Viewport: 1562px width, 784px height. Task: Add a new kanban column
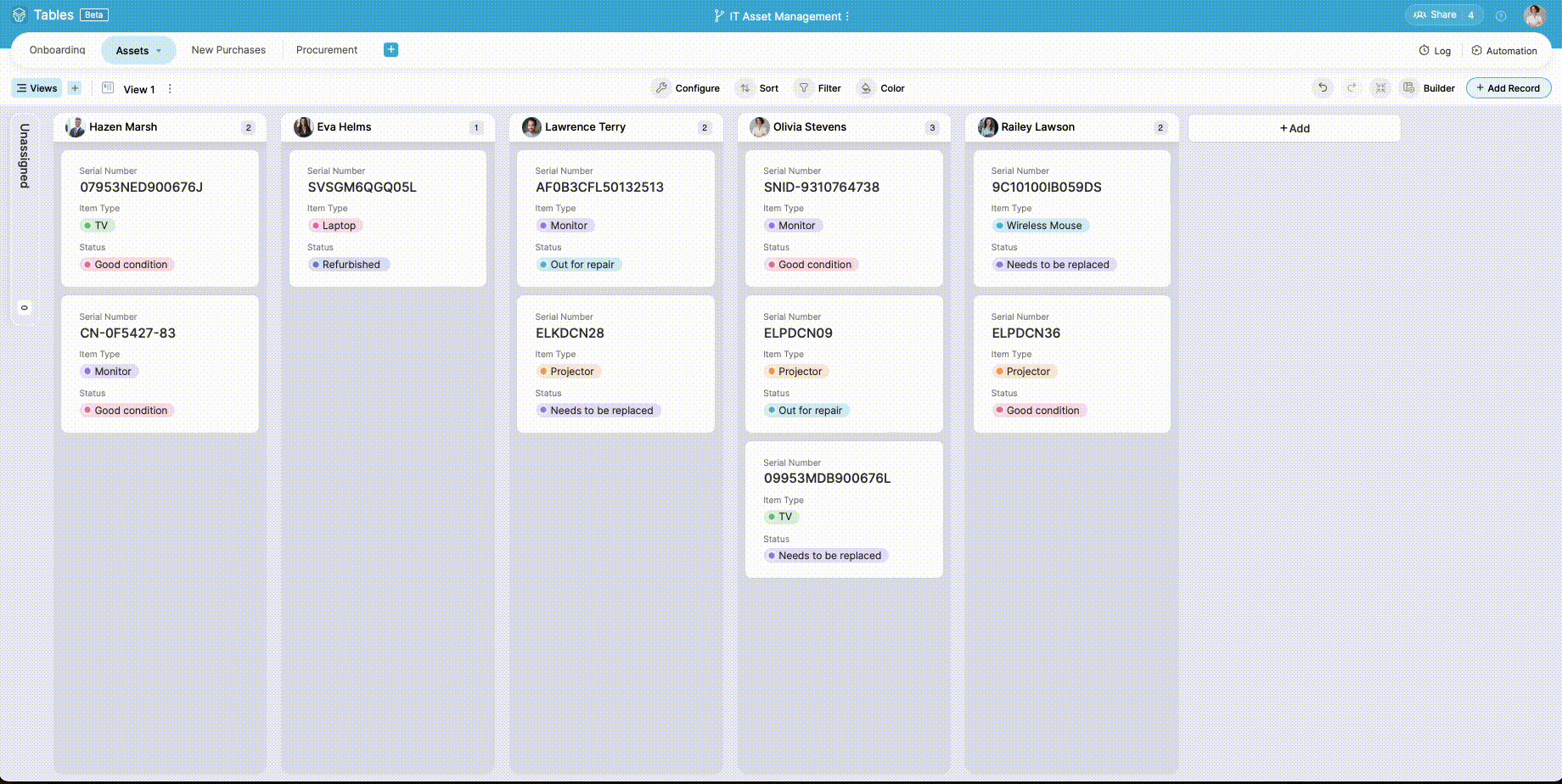1295,128
